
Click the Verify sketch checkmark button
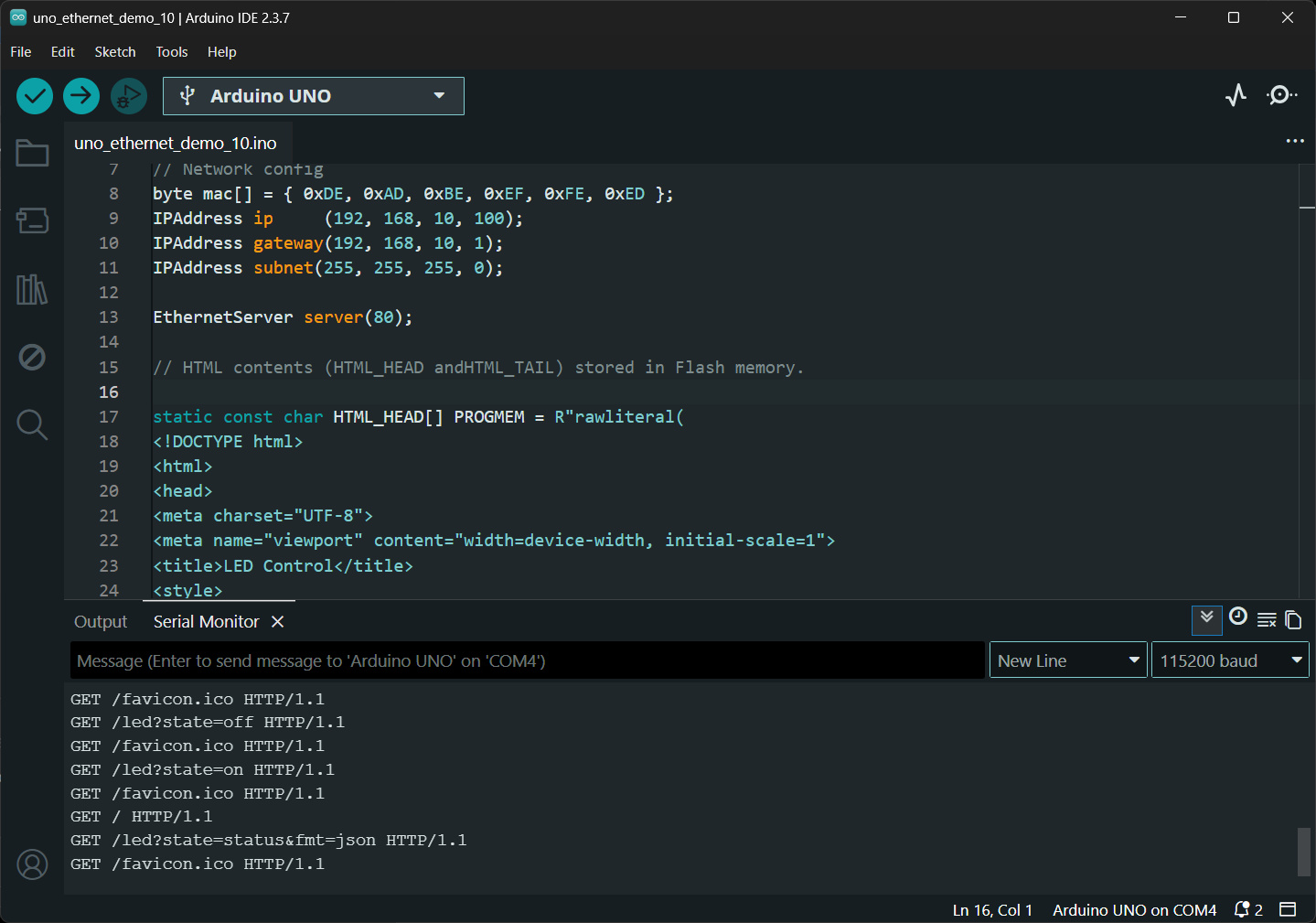point(35,96)
